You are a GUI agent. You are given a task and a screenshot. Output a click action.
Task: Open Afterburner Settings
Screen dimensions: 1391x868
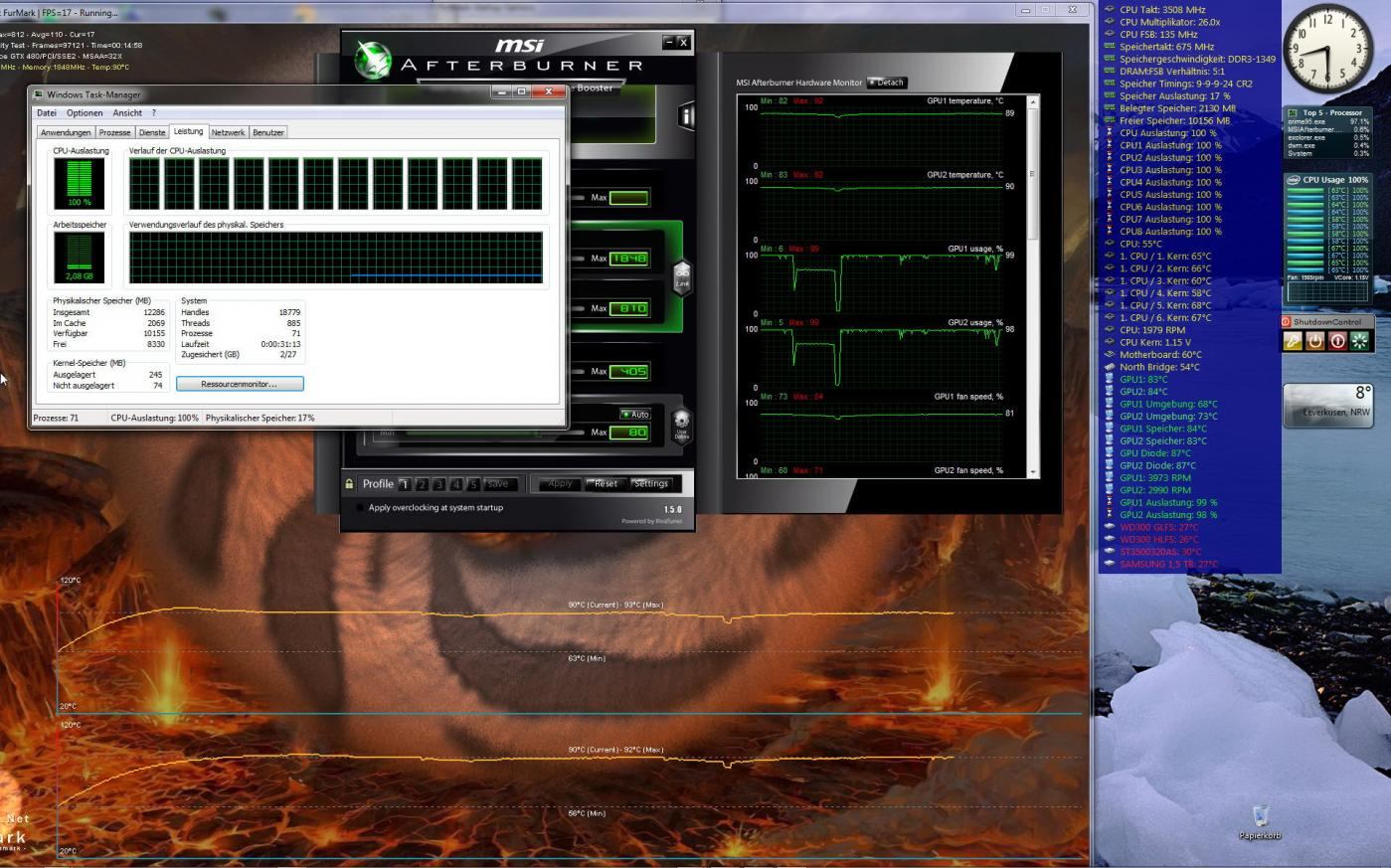651,484
